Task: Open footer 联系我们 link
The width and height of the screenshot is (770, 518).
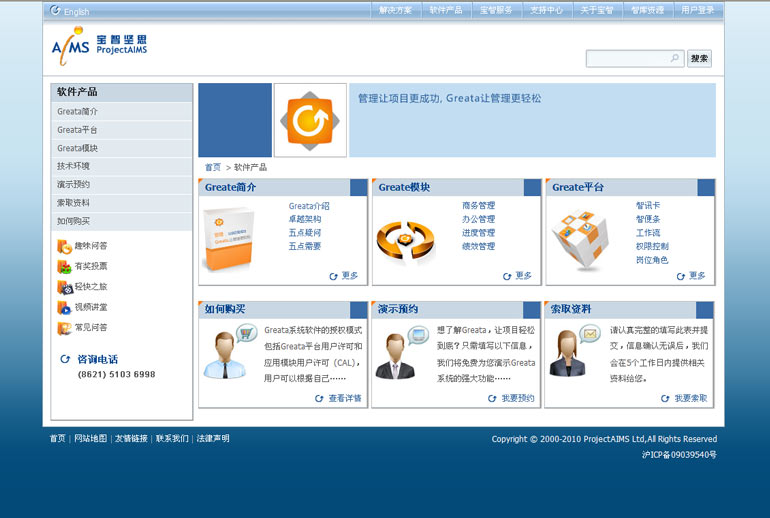Action: (172, 438)
